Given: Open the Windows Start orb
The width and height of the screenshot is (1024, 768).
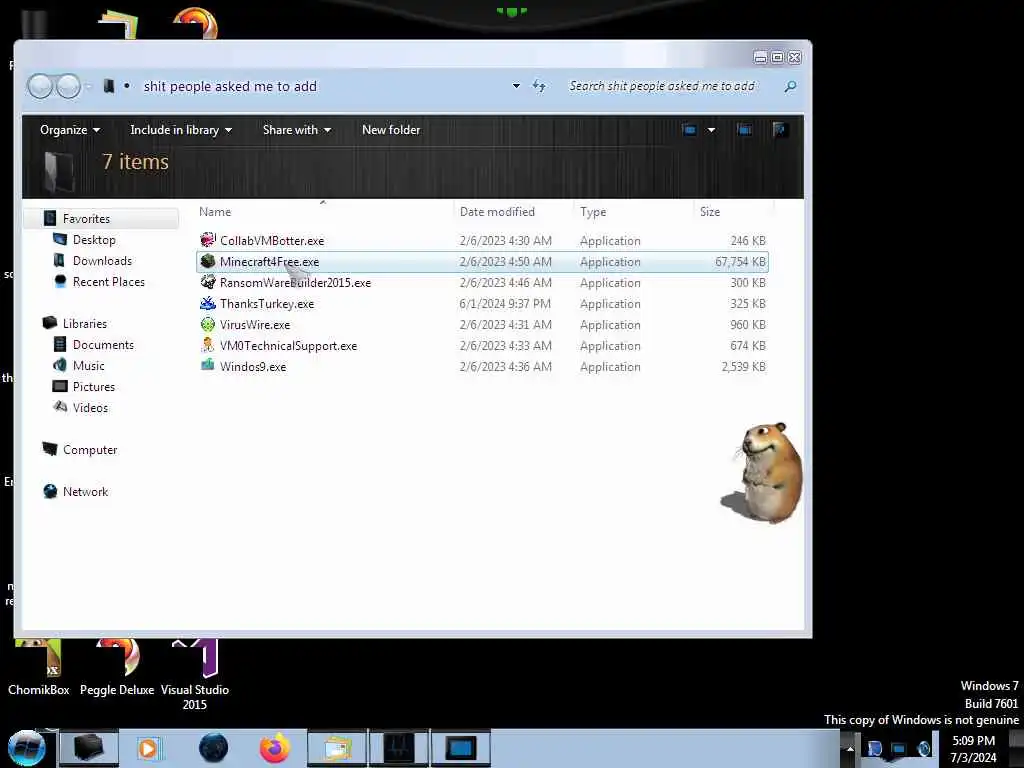Looking at the screenshot, I should click(x=27, y=748).
